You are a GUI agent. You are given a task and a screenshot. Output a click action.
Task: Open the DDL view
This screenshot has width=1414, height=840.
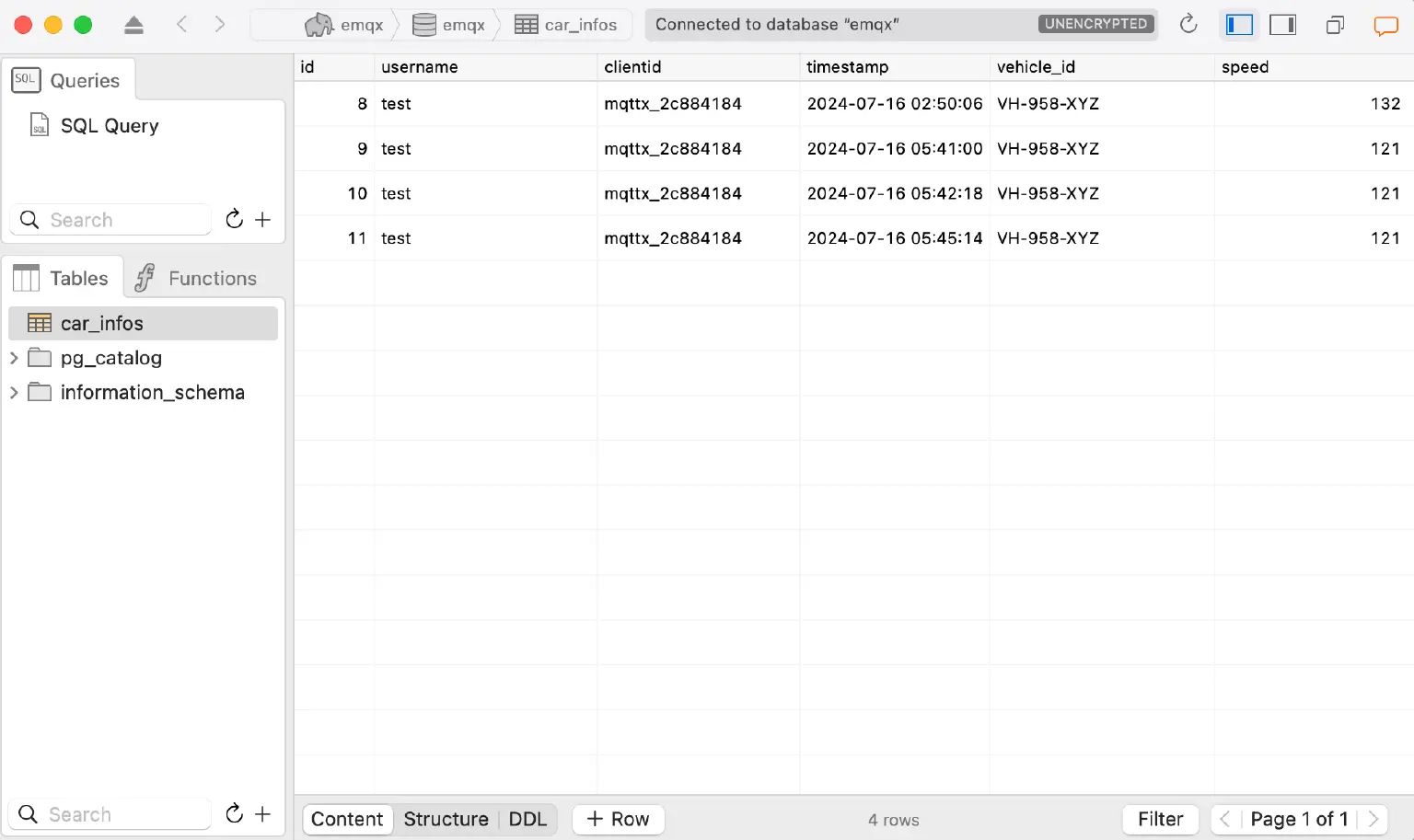click(x=527, y=819)
